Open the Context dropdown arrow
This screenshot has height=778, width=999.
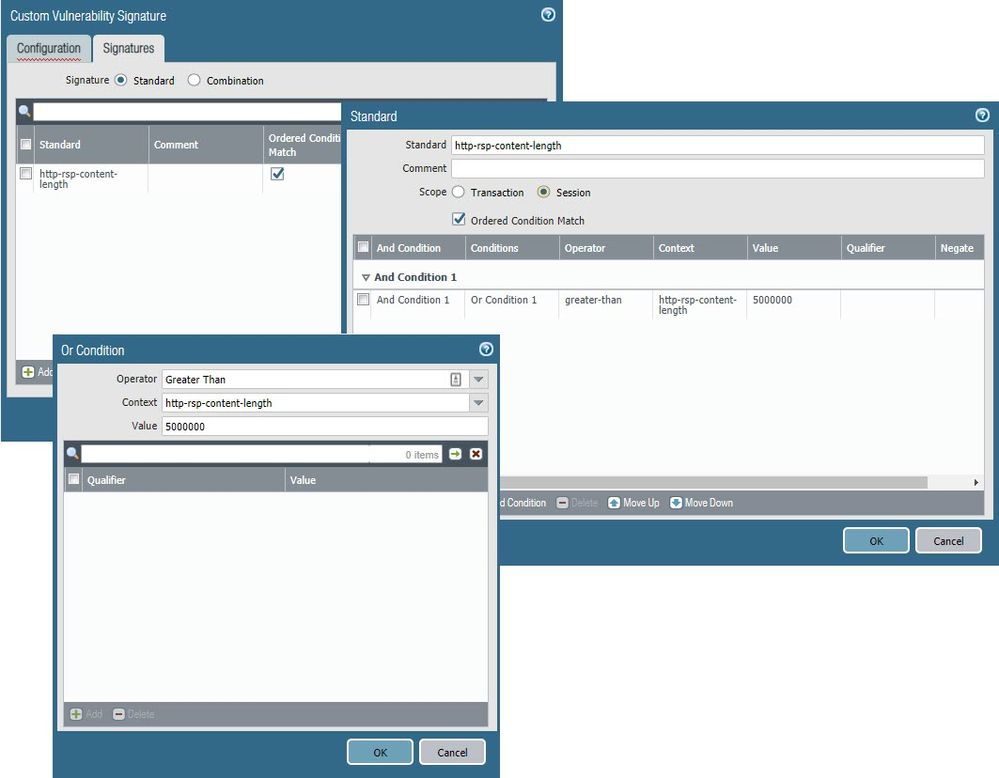pyautogui.click(x=478, y=403)
